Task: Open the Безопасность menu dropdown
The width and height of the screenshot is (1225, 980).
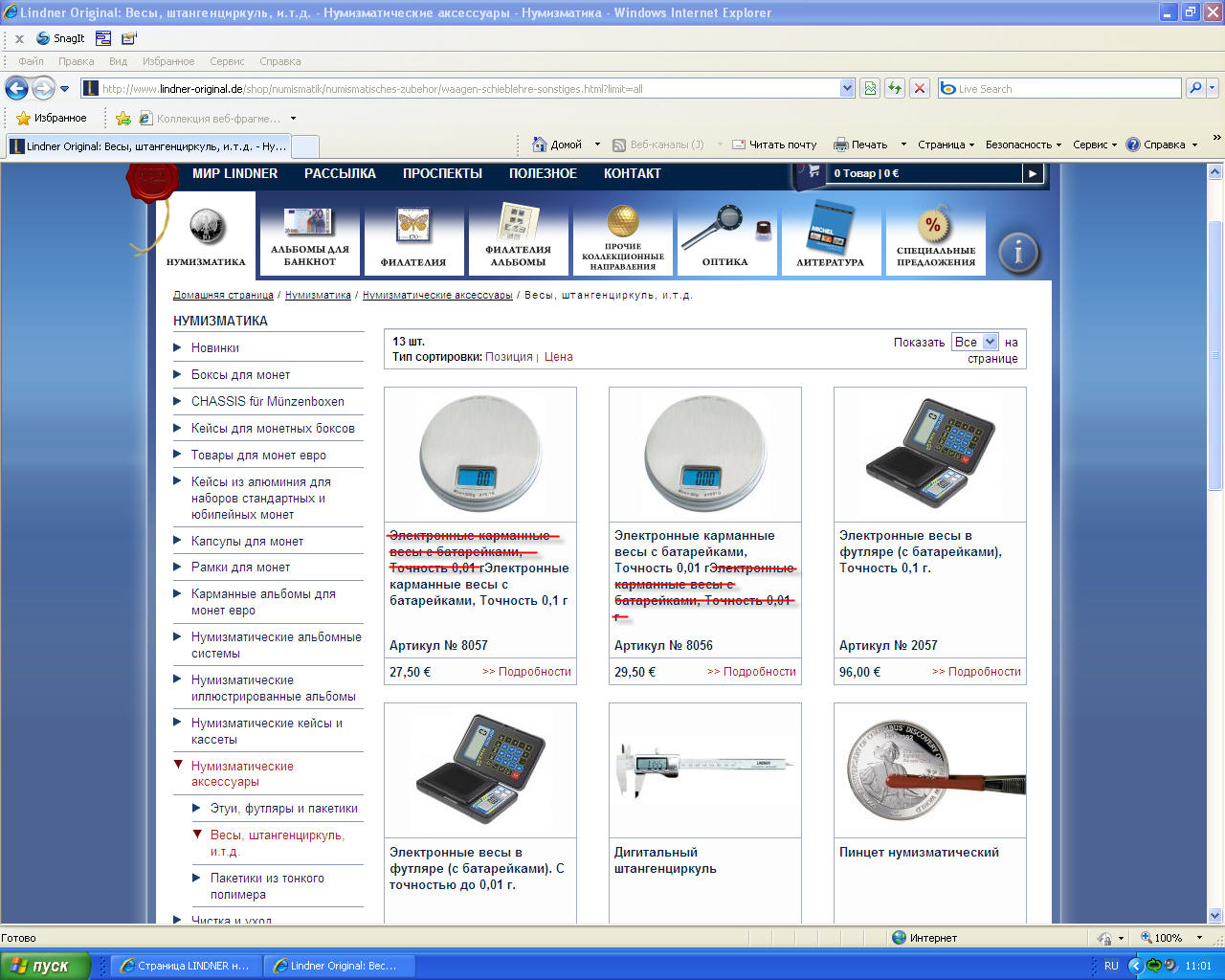Action: point(1023,145)
